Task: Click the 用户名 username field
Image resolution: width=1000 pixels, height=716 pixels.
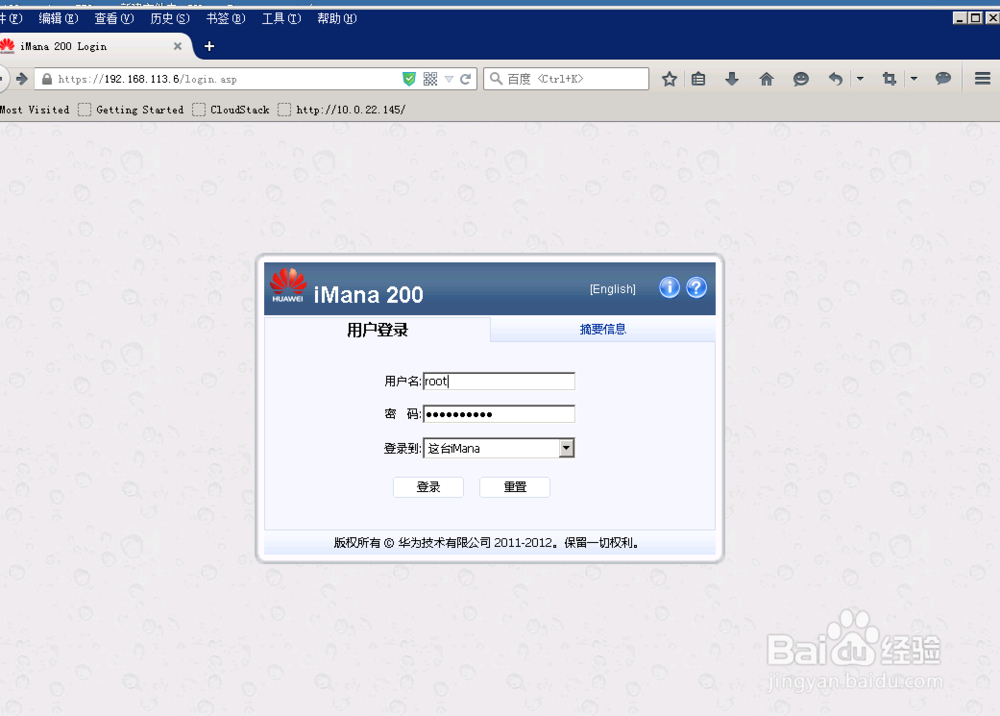Action: coord(499,381)
